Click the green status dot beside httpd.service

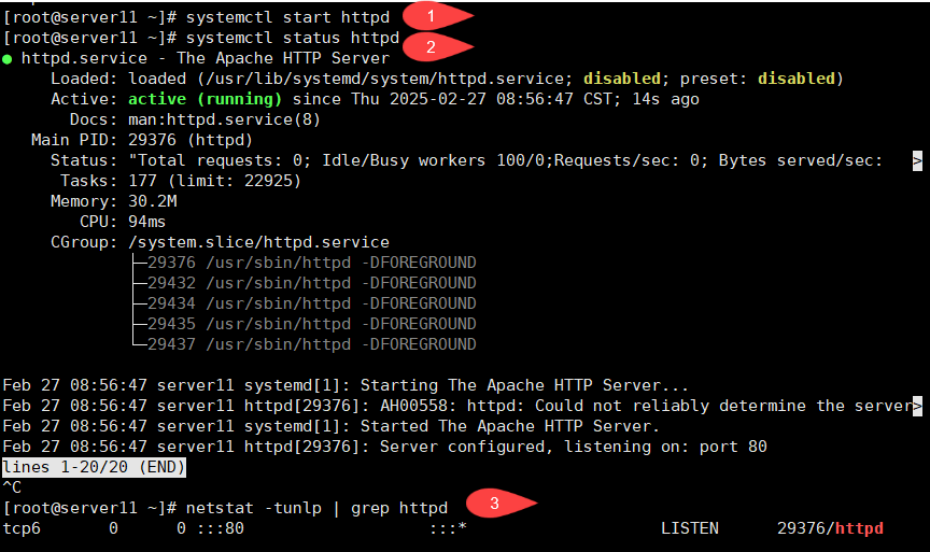(7, 59)
